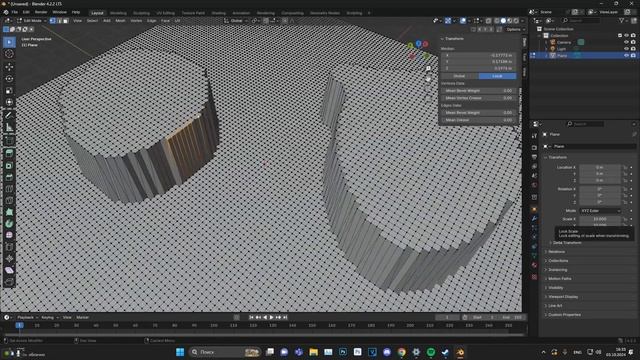640x360 pixels.
Task: Click Edges Mean Crease slider
Action: 479,120
